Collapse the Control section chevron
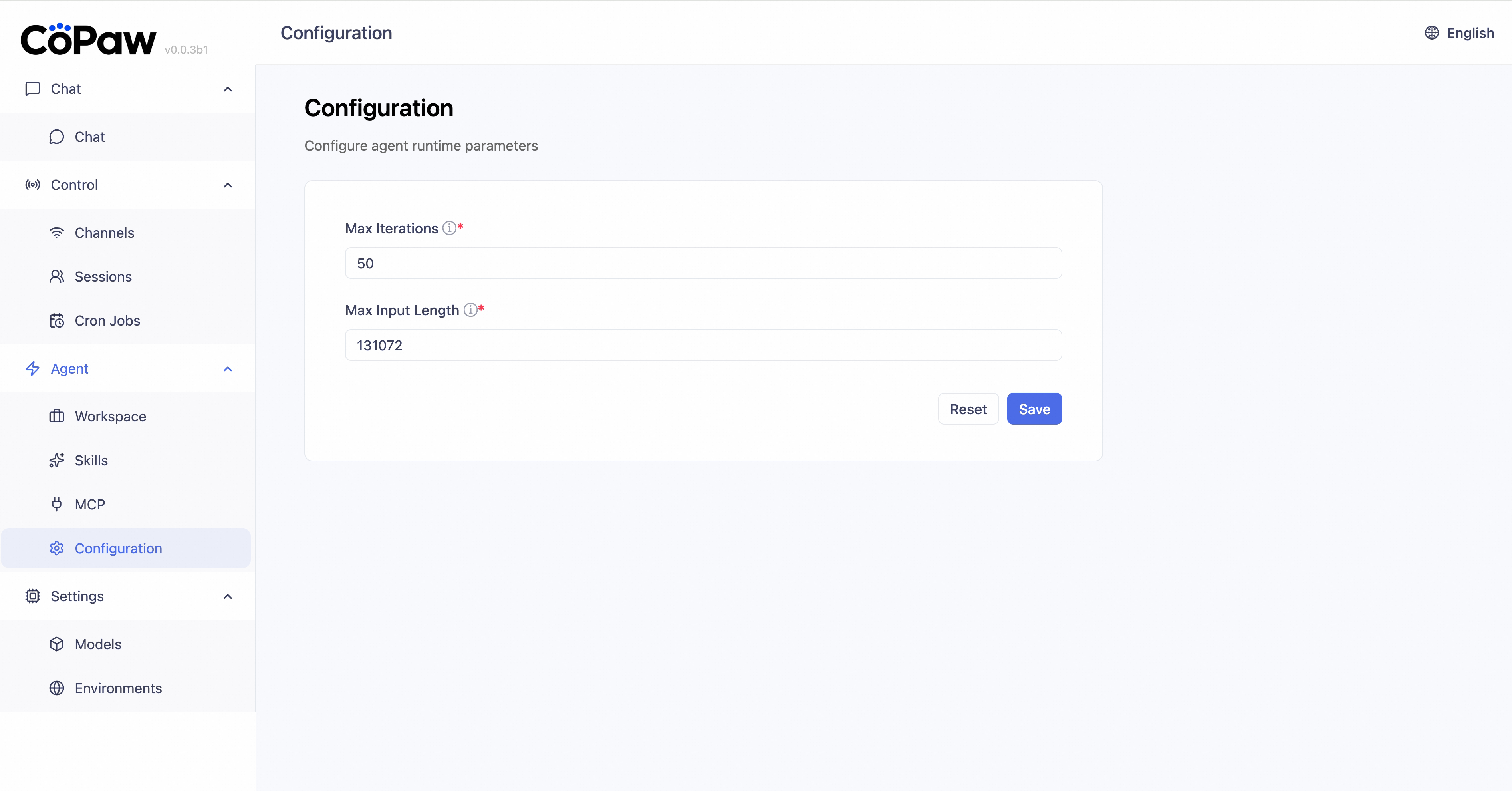1512x791 pixels. point(228,185)
